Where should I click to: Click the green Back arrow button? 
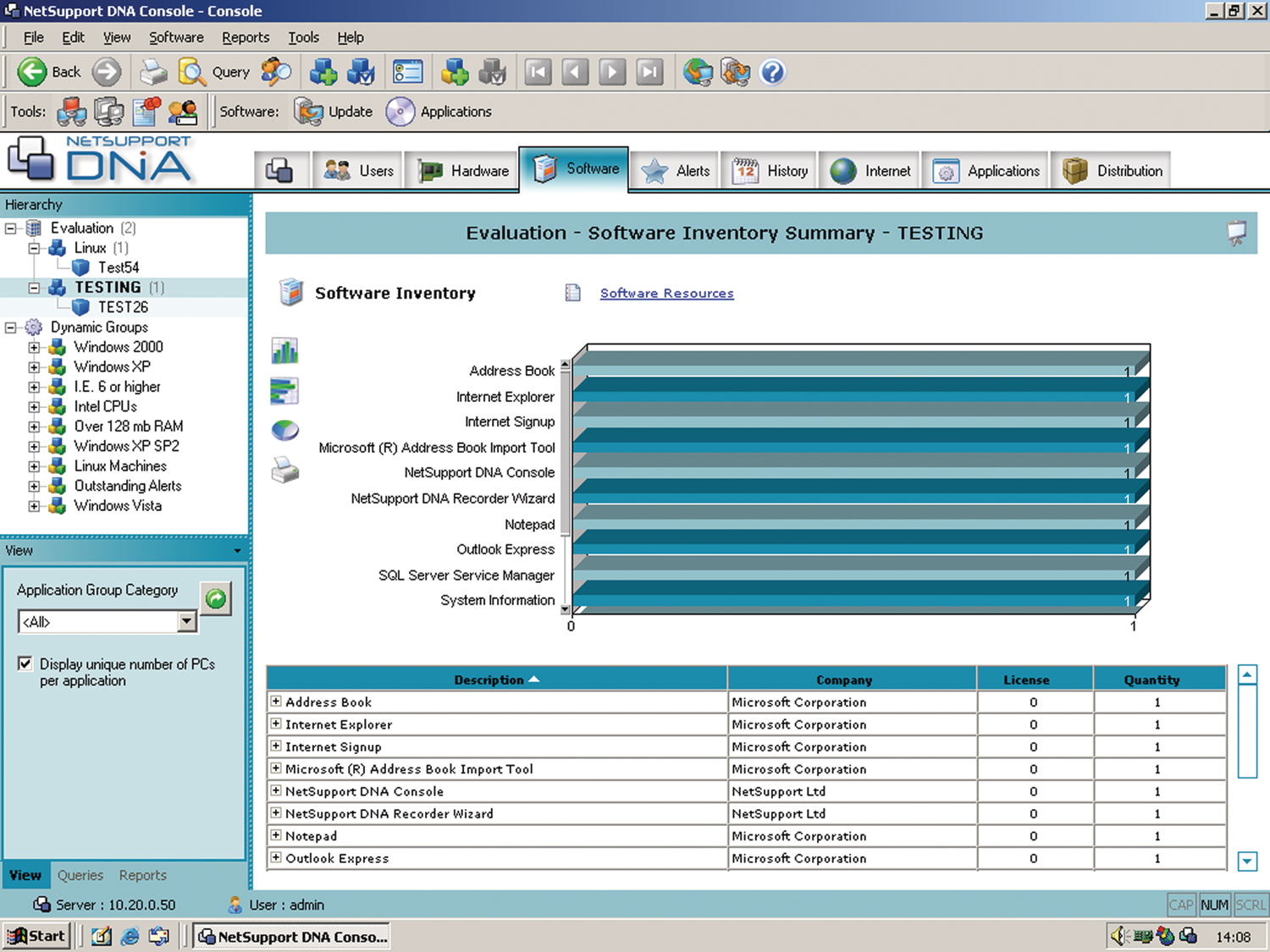pyautogui.click(x=32, y=73)
